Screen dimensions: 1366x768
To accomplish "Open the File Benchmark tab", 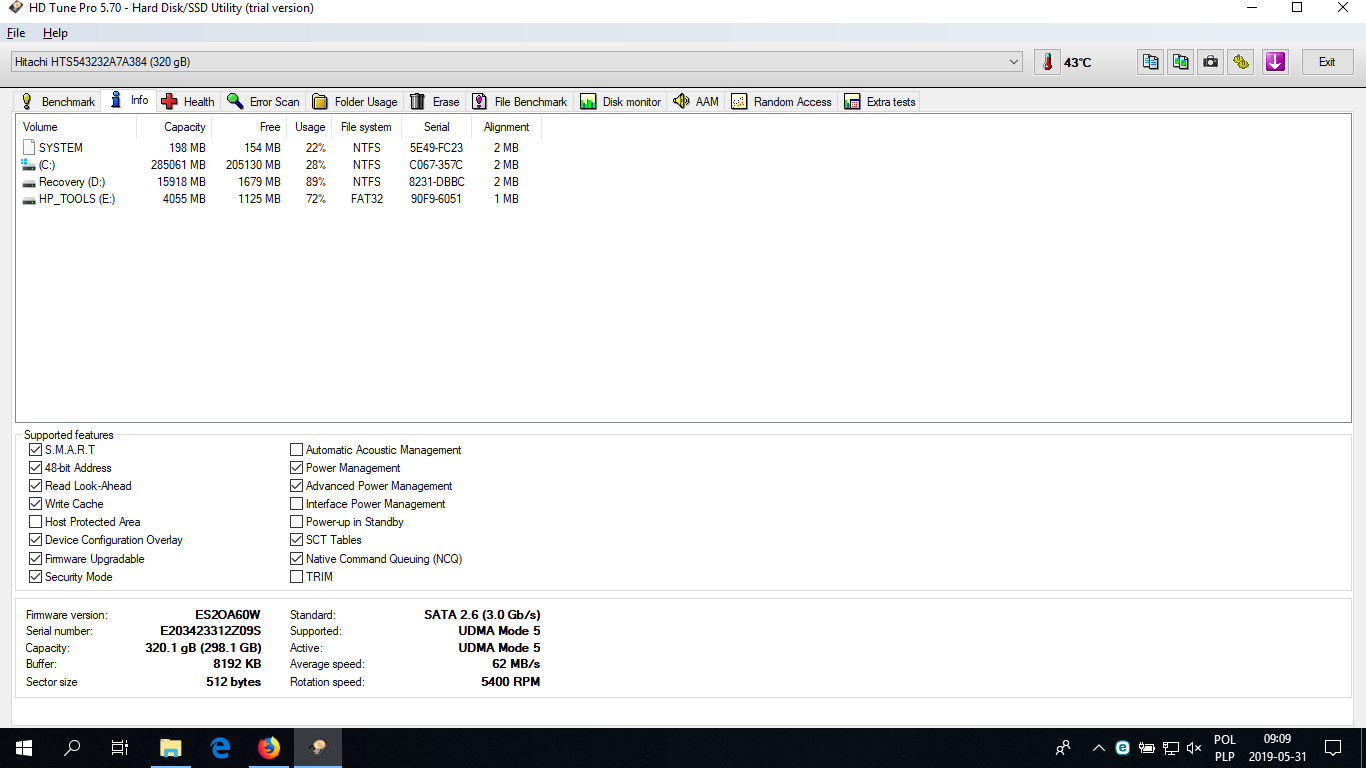I will click(x=520, y=101).
